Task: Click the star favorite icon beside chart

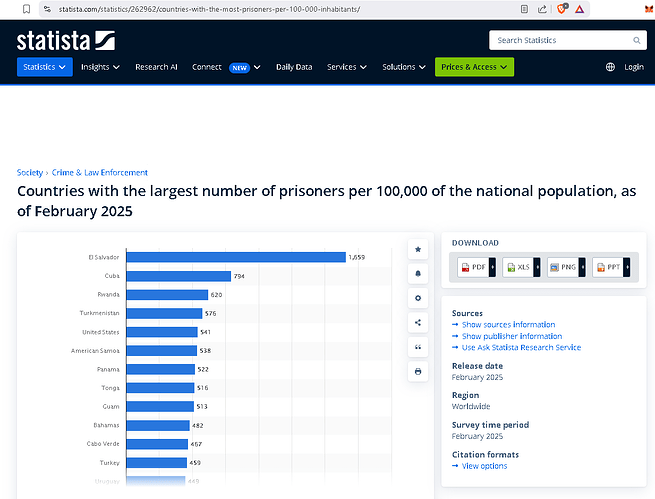Action: click(418, 249)
